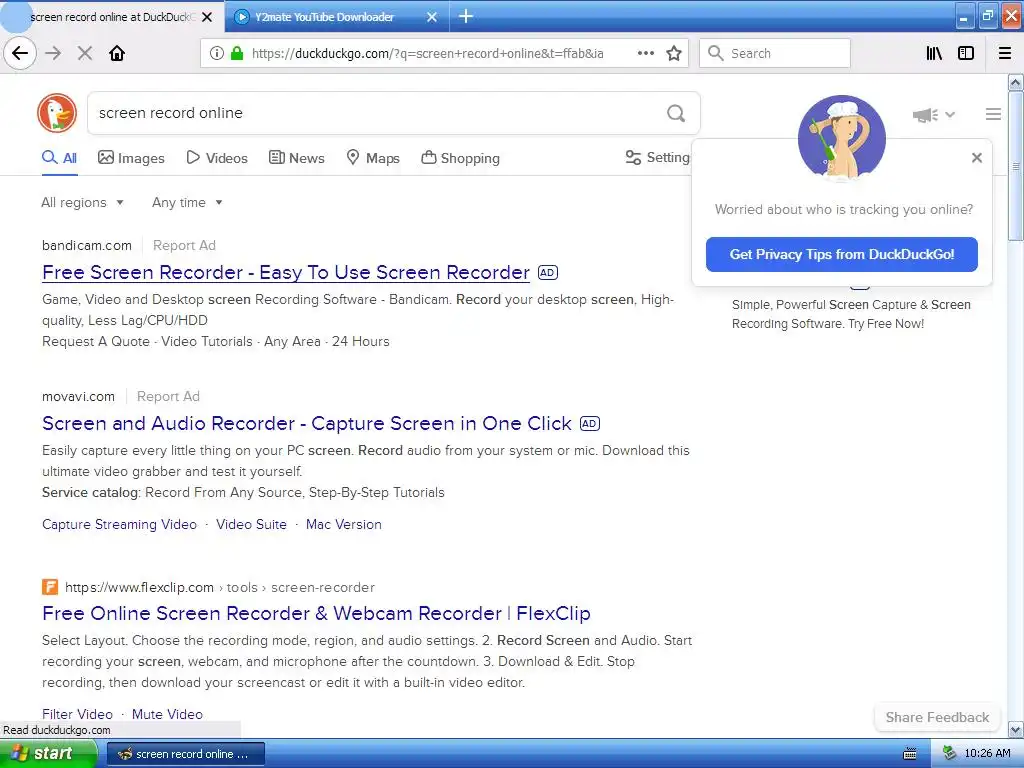Click the browser Back arrow button
Image resolution: width=1024 pixels, height=768 pixels.
20,53
